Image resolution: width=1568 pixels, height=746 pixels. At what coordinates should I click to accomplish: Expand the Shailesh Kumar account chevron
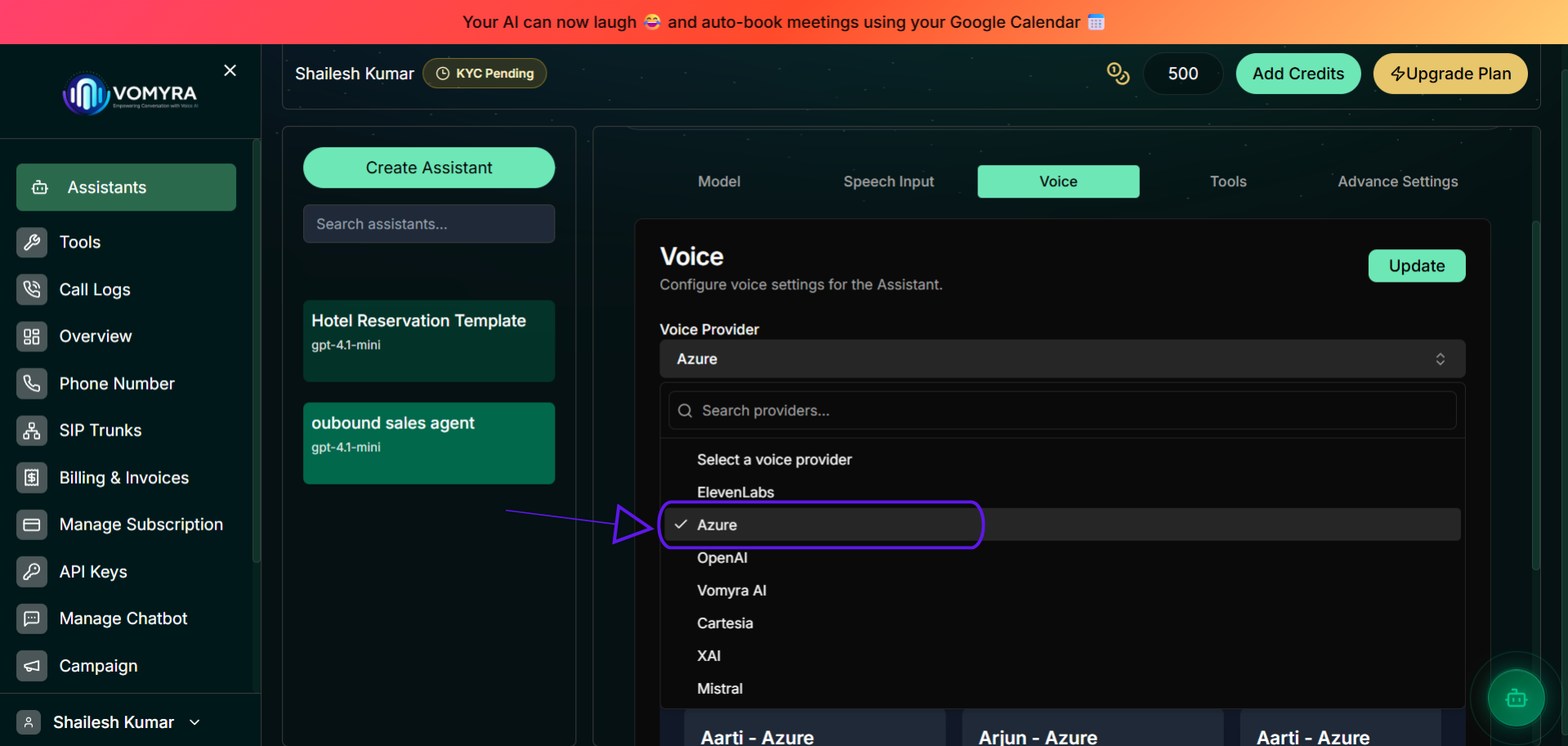pos(194,722)
